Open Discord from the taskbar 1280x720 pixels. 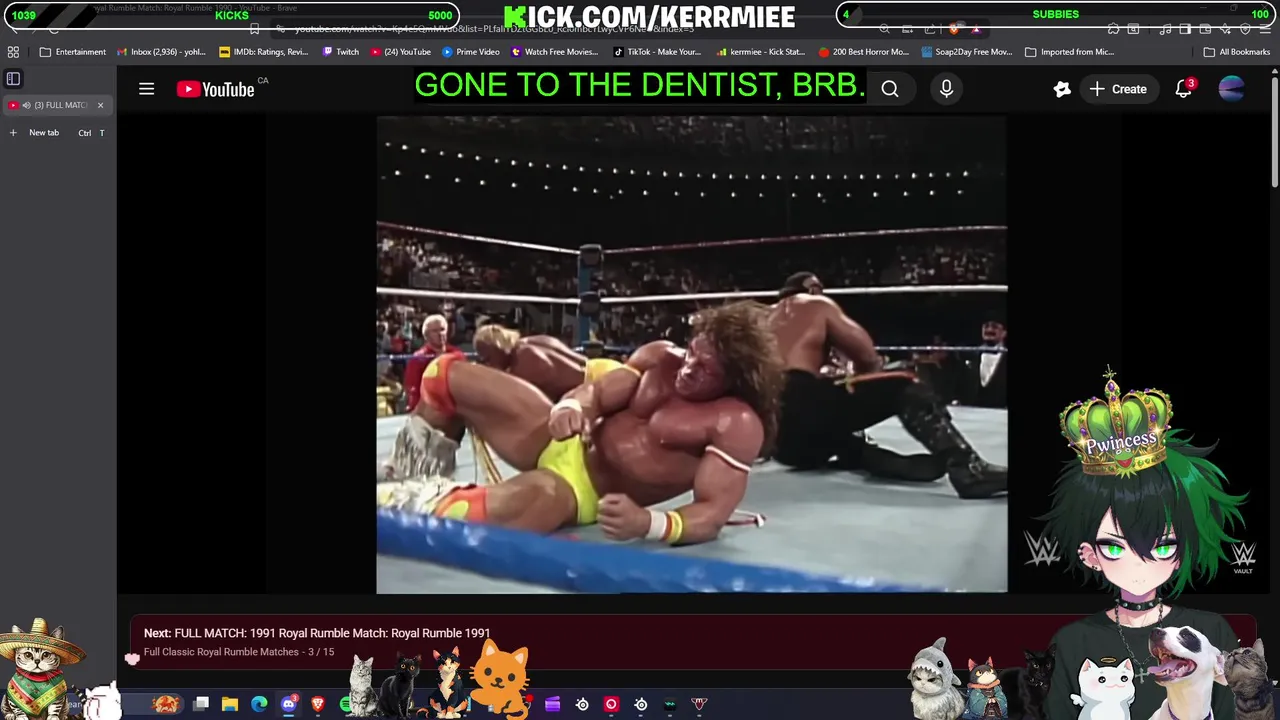(x=289, y=704)
